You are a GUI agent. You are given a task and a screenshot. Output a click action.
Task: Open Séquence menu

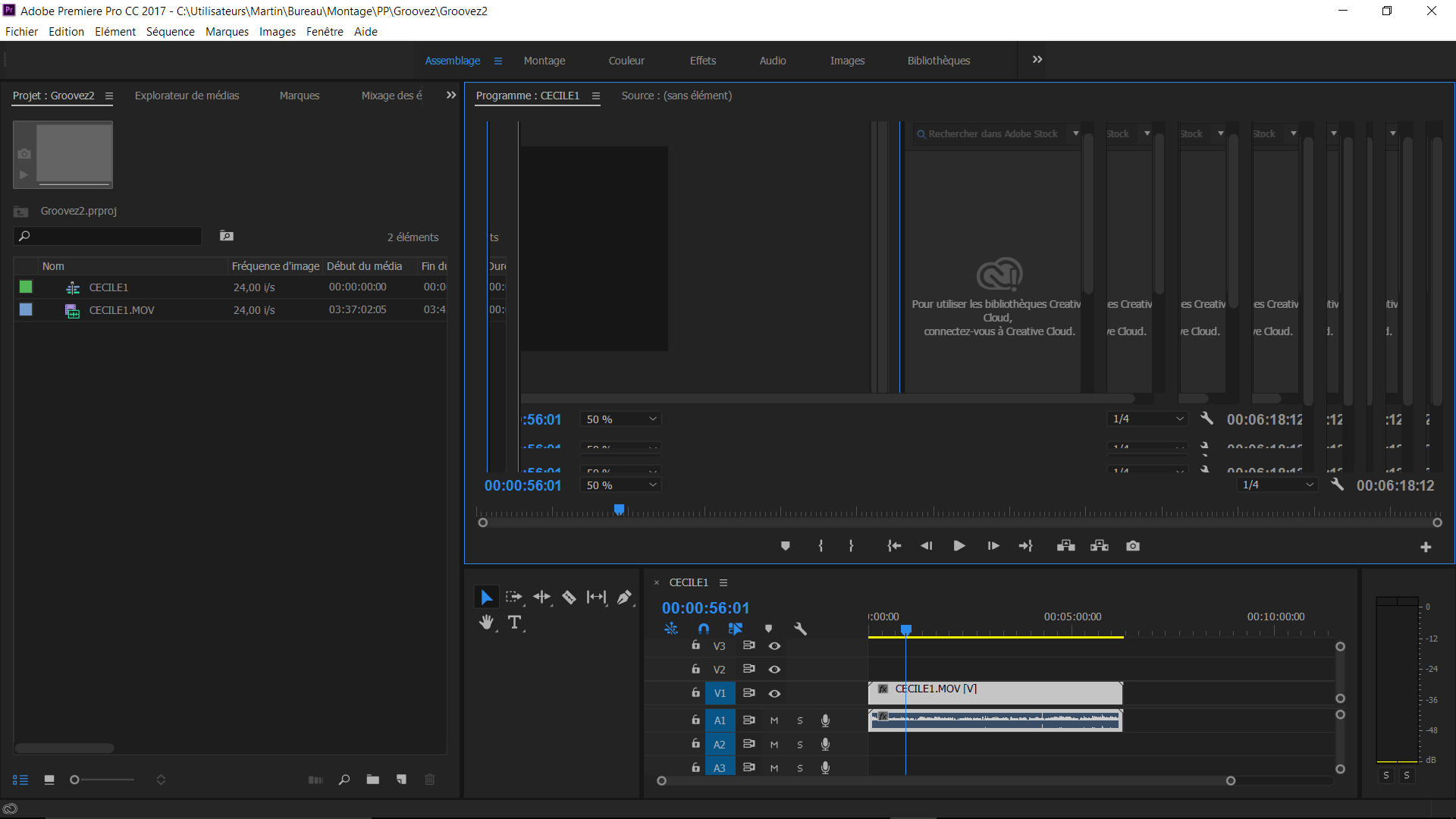pyautogui.click(x=170, y=32)
